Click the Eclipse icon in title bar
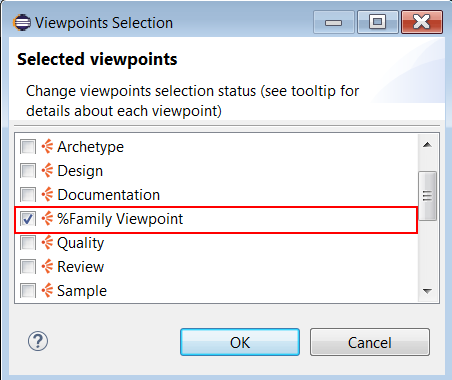This screenshot has width=452, height=380. pos(22,23)
